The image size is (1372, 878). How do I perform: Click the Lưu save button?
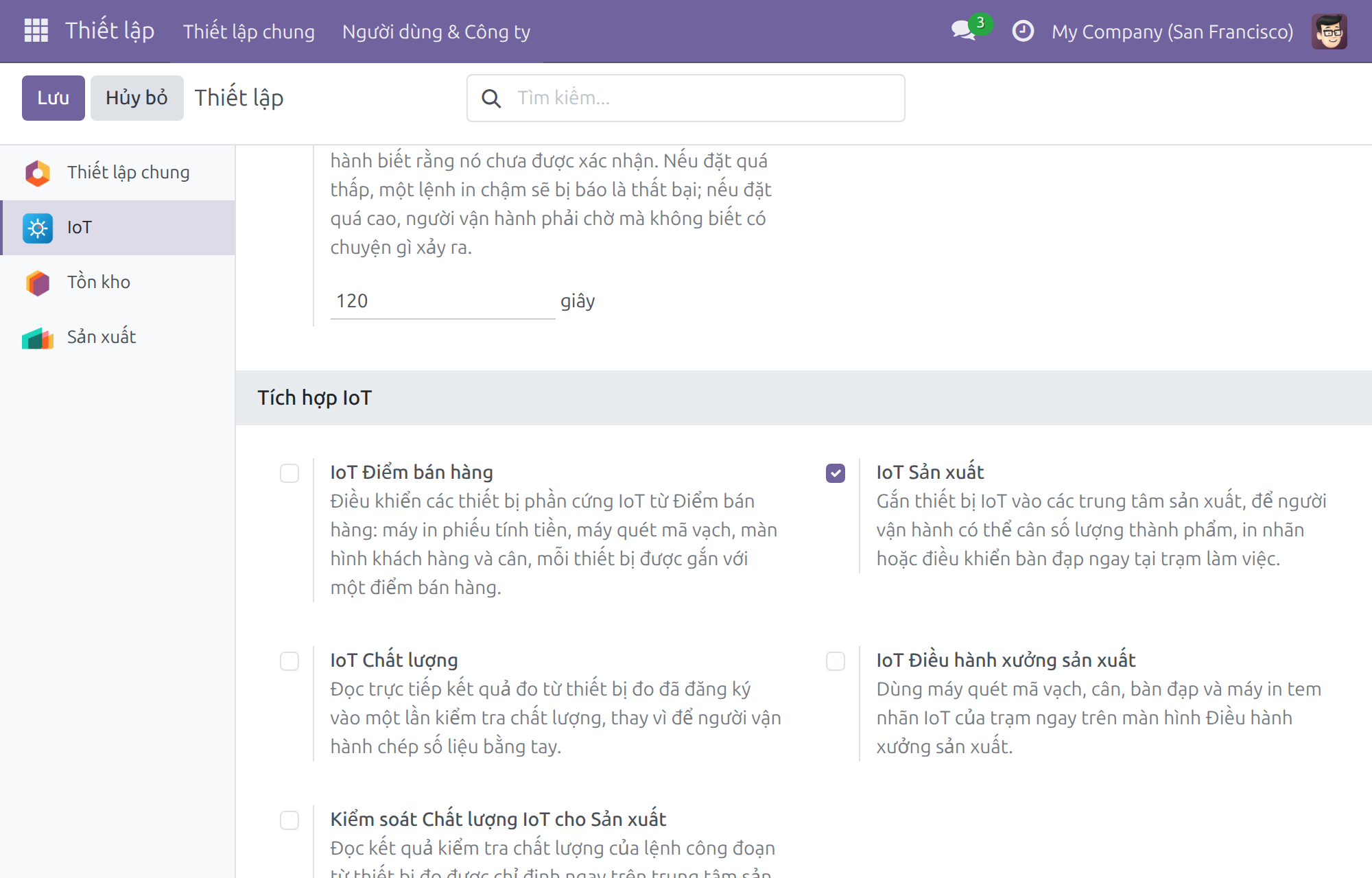[54, 98]
